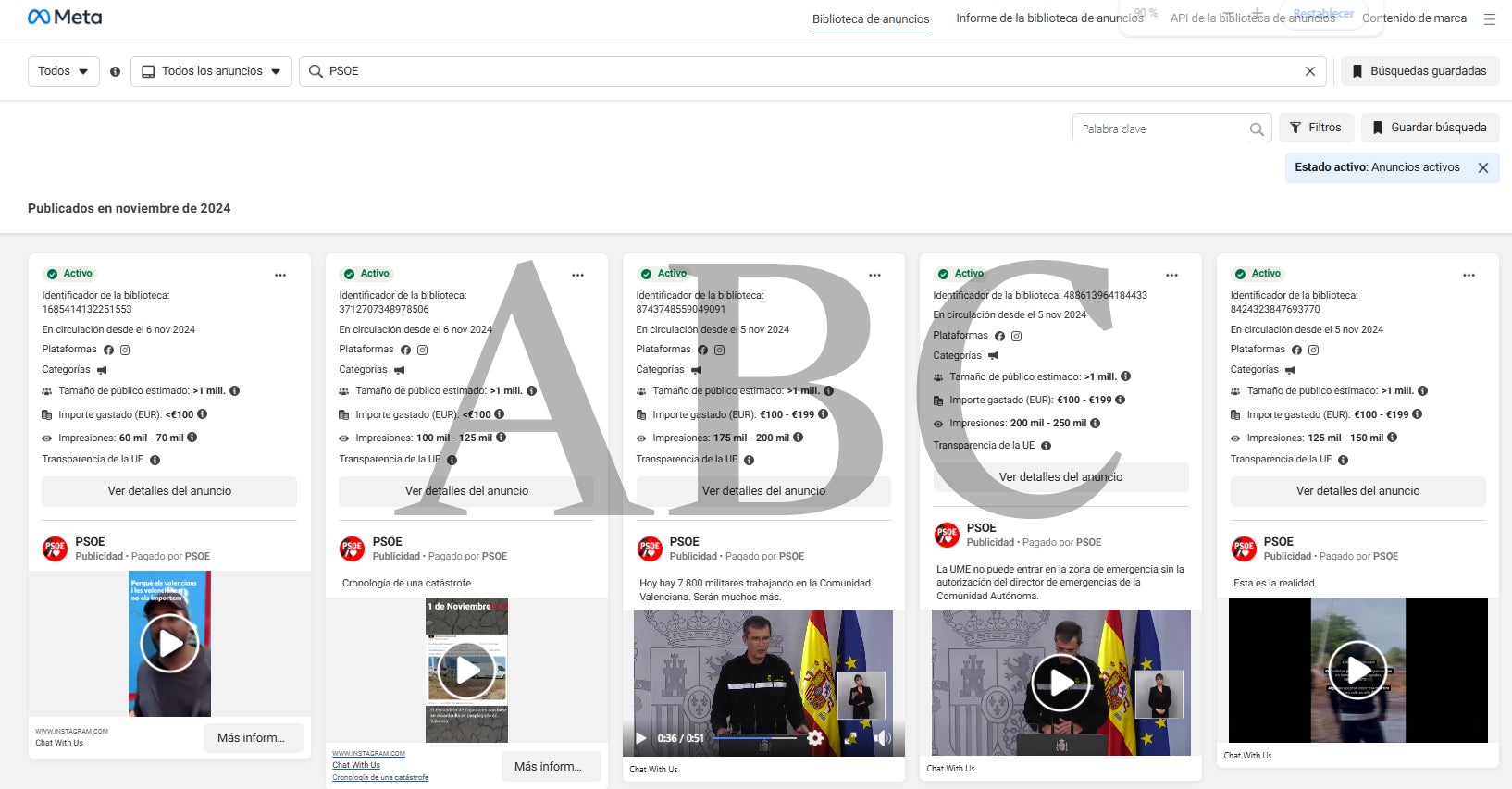Image resolution: width=1512 pixels, height=789 pixels.
Task: Play the Cronologia de una catástrofe video
Action: [467, 670]
